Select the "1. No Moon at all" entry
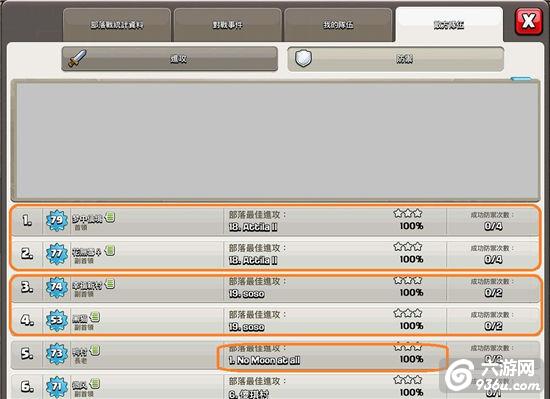Screen dimensions: 550x399 click(x=264, y=360)
